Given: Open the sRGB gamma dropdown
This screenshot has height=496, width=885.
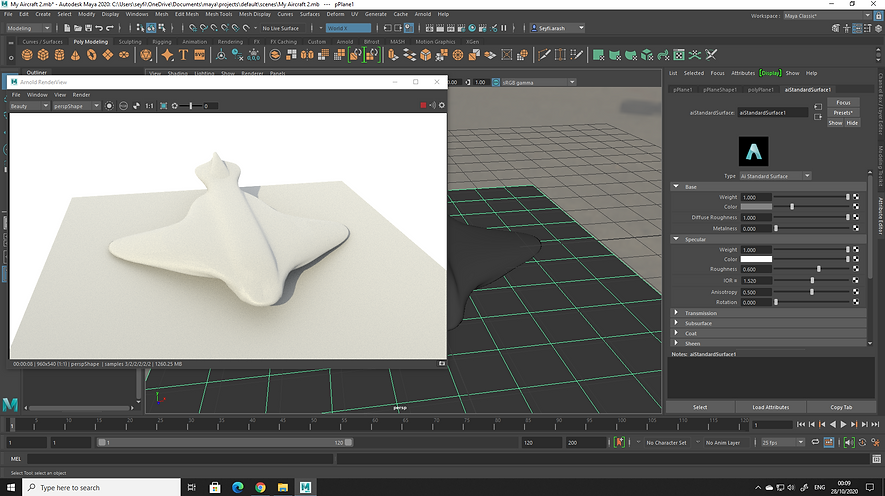Looking at the screenshot, I should pos(538,82).
